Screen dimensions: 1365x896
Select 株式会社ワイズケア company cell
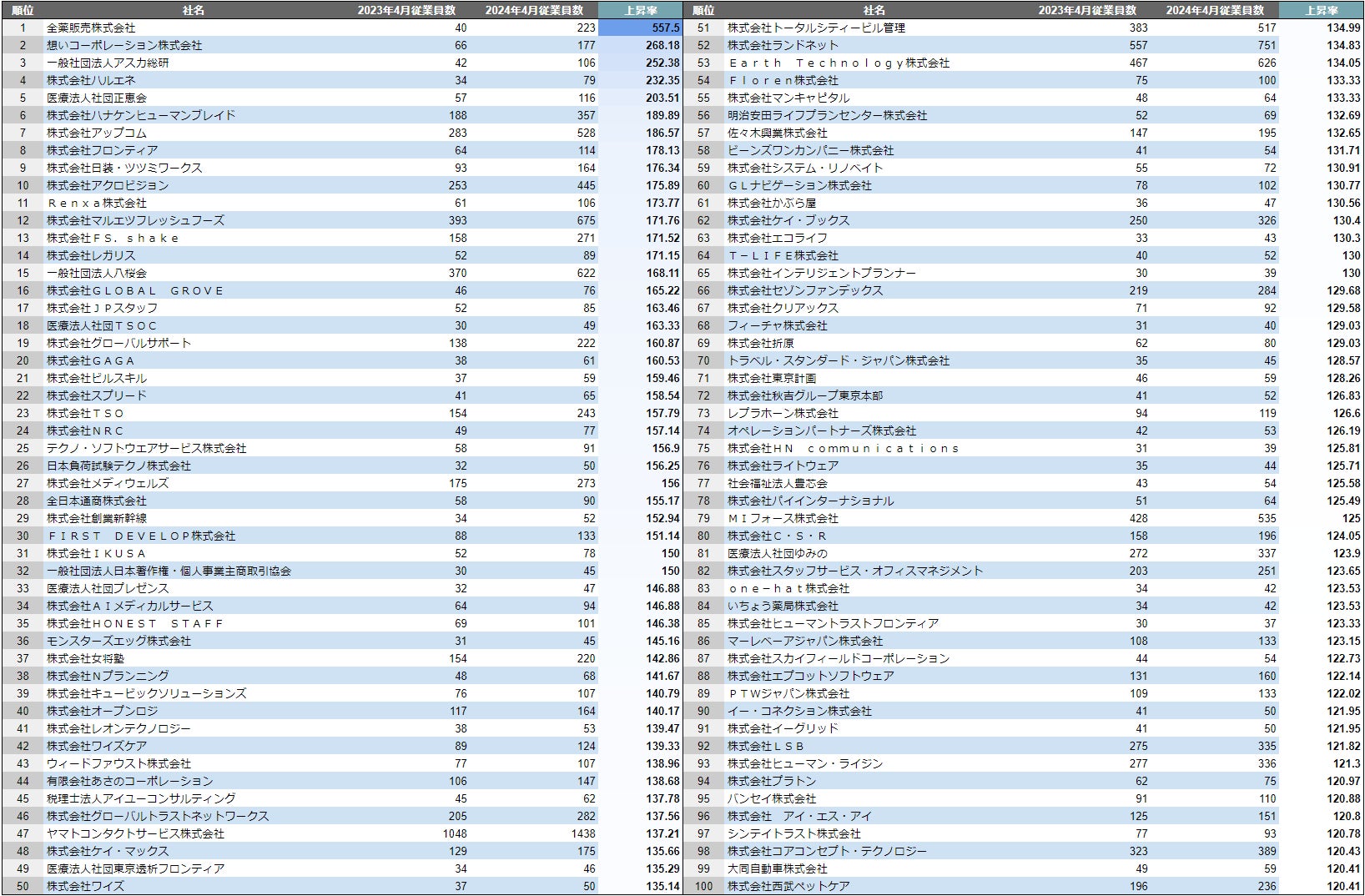tap(97, 746)
